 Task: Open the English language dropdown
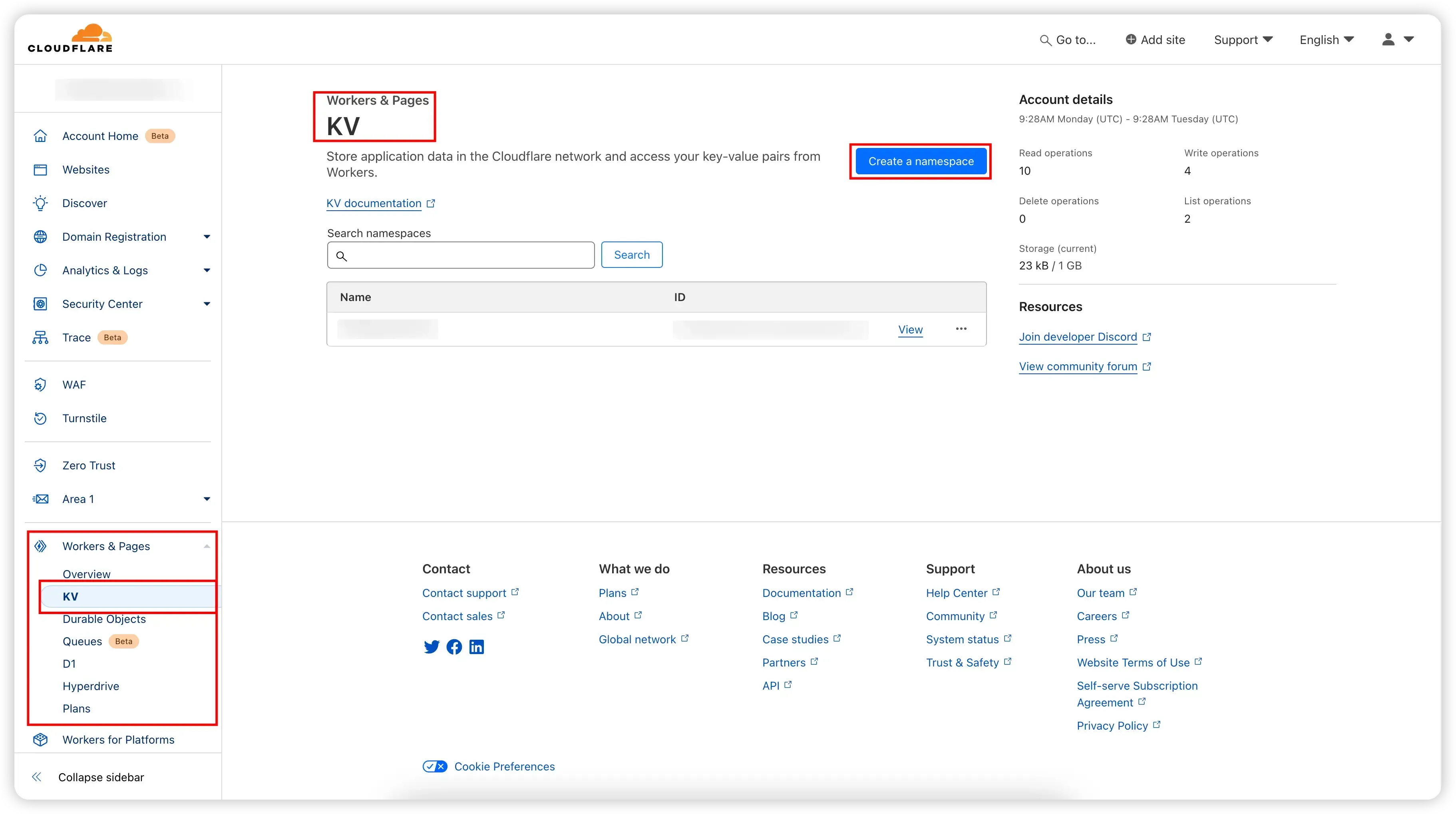point(1327,40)
